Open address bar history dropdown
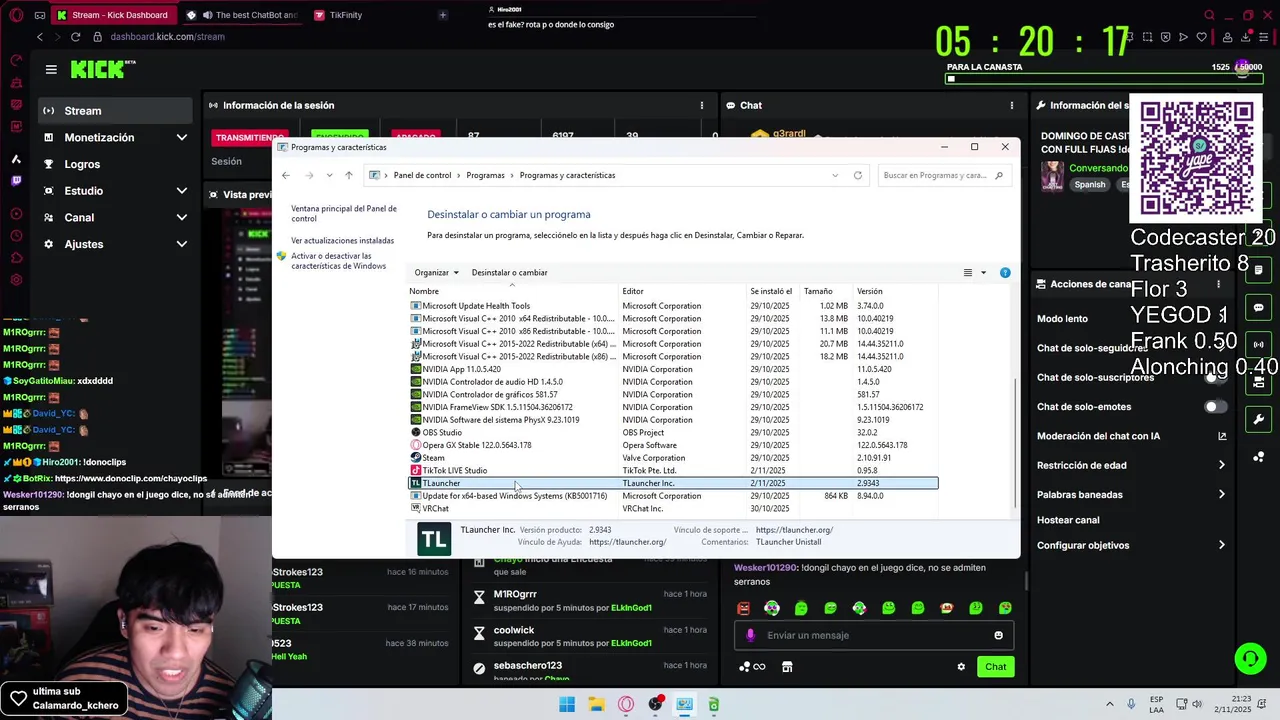The width and height of the screenshot is (1280, 720). (835, 175)
